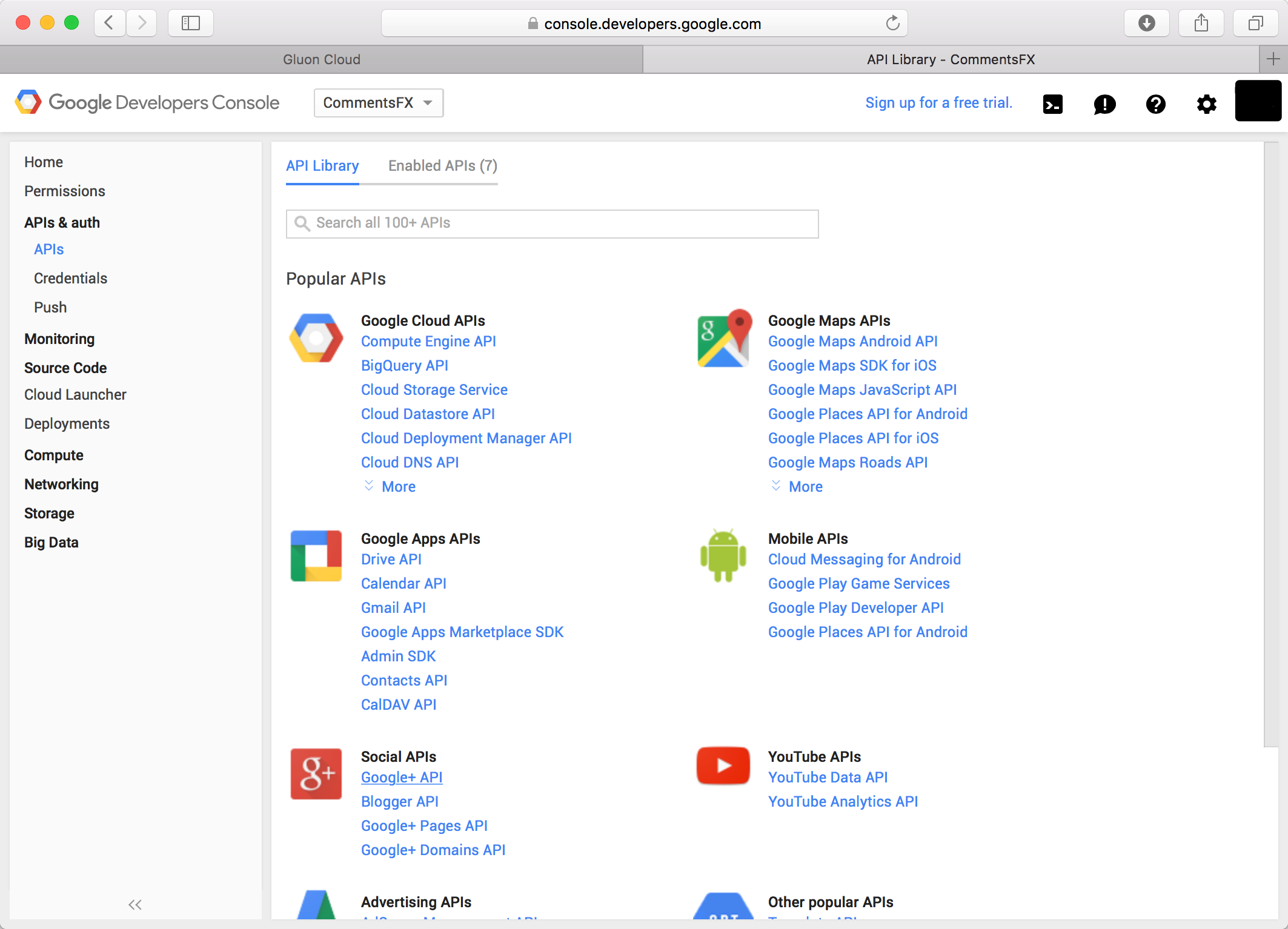Open the Cloud Shell terminal icon
This screenshot has width=1288, height=929.
pyautogui.click(x=1052, y=104)
